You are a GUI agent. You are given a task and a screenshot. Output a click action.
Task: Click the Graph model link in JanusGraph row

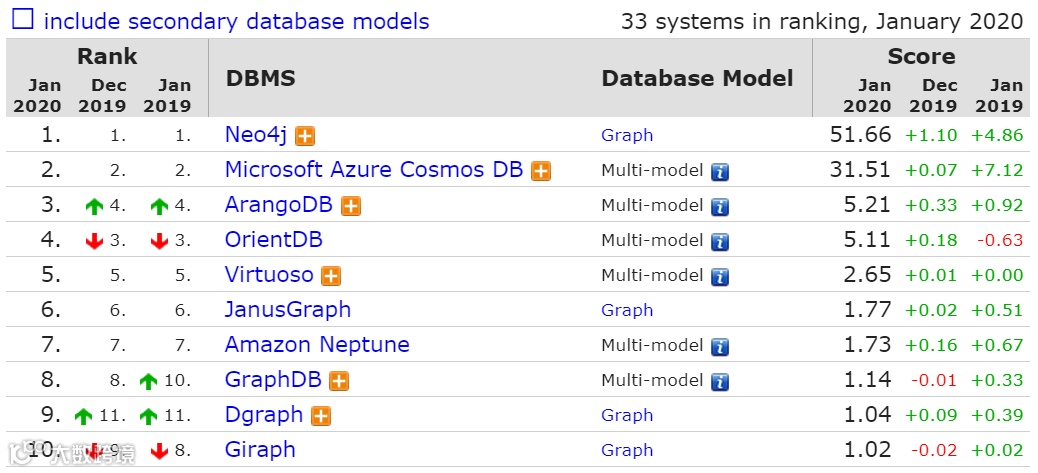click(627, 310)
